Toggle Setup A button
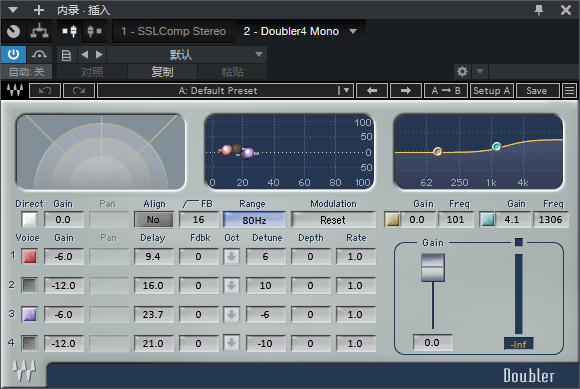Screen dimensions: 580x389 [492, 91]
